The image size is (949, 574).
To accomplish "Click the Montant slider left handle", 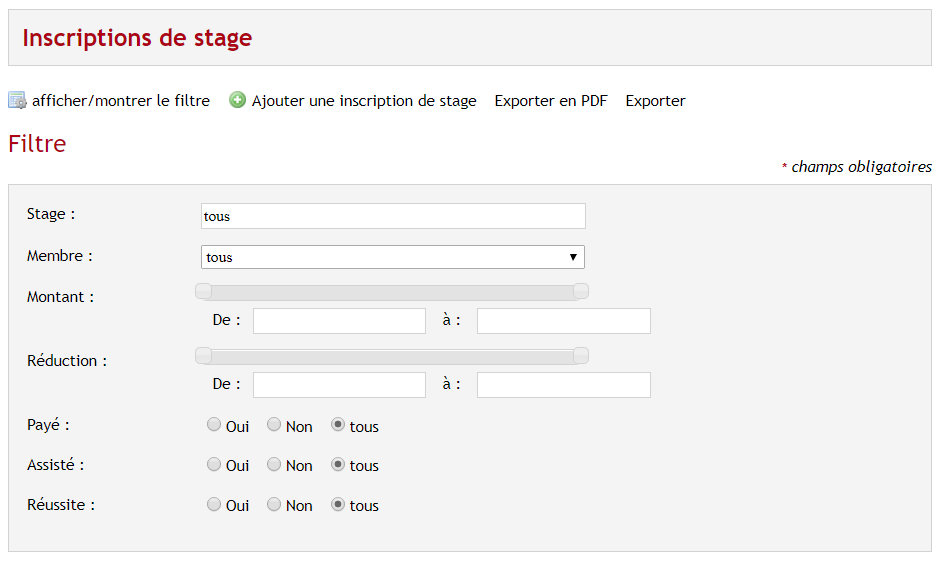I will pos(203,291).
